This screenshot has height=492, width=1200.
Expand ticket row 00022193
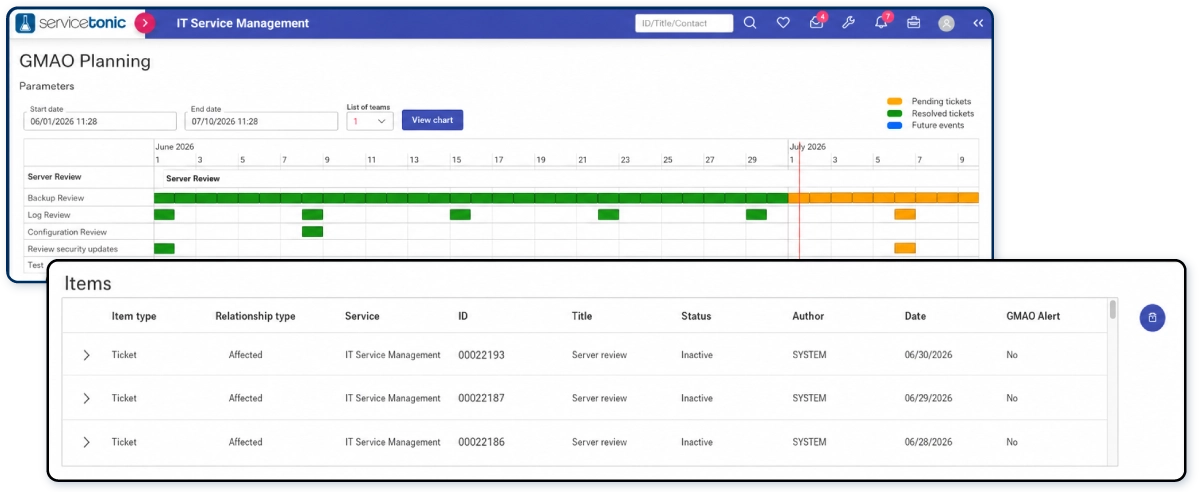pos(87,355)
